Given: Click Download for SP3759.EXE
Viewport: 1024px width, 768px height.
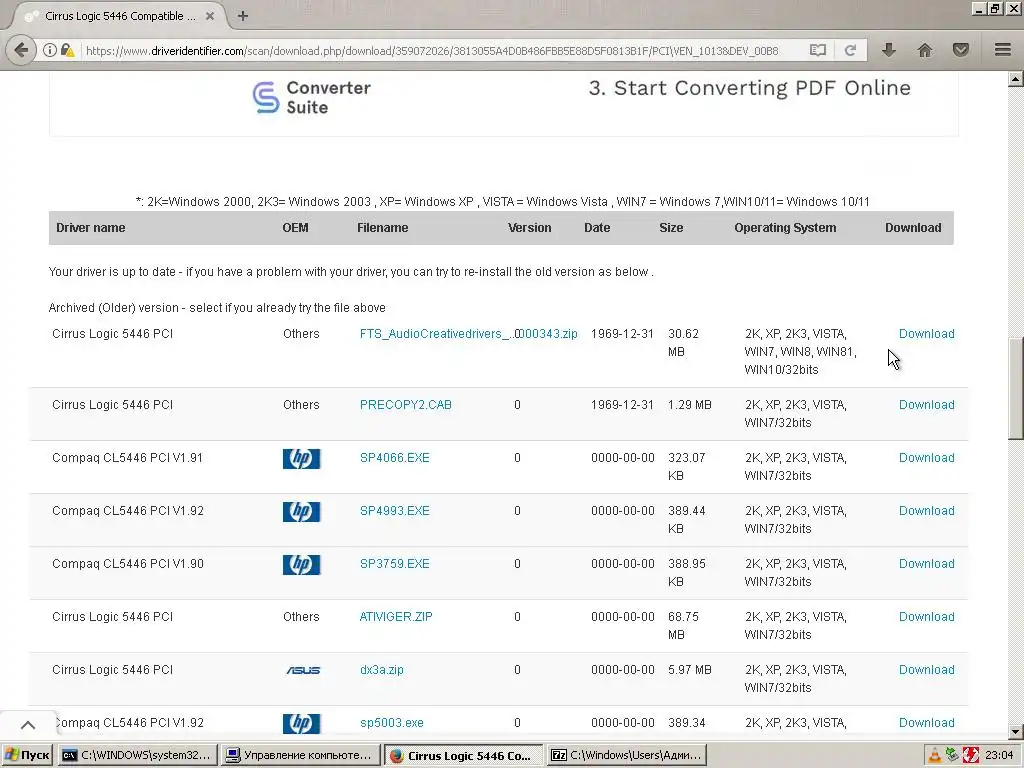Looking at the screenshot, I should tap(926, 564).
